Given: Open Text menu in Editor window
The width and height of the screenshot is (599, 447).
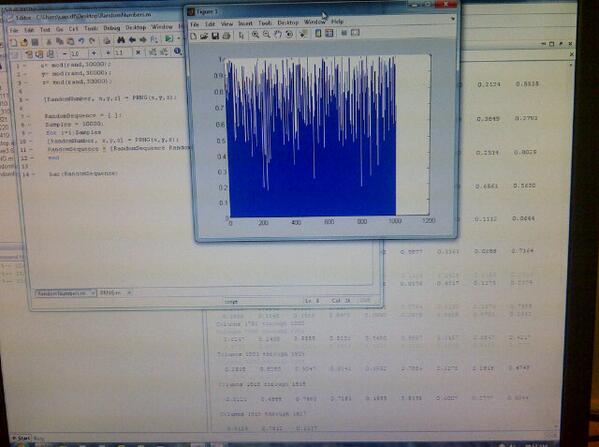Looking at the screenshot, I should 45,29.
